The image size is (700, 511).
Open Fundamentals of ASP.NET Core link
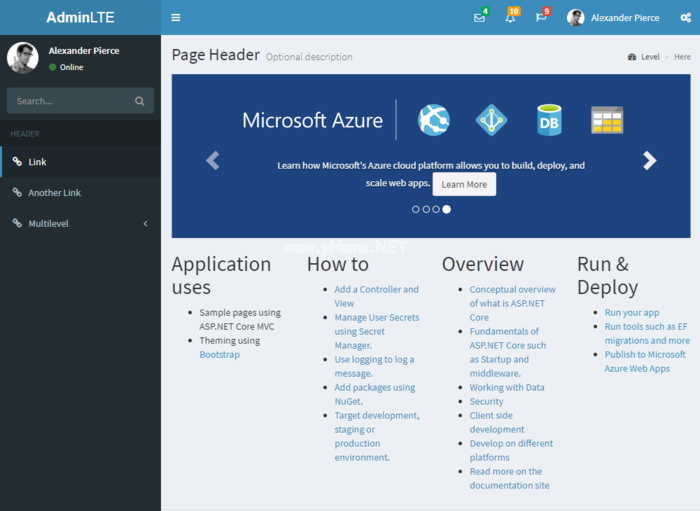coord(508,352)
